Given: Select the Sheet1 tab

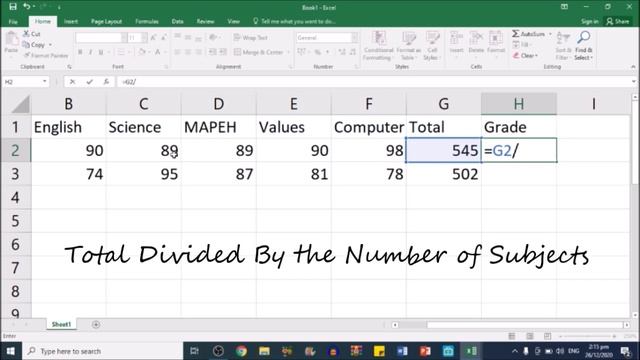Looking at the screenshot, I should 61,324.
